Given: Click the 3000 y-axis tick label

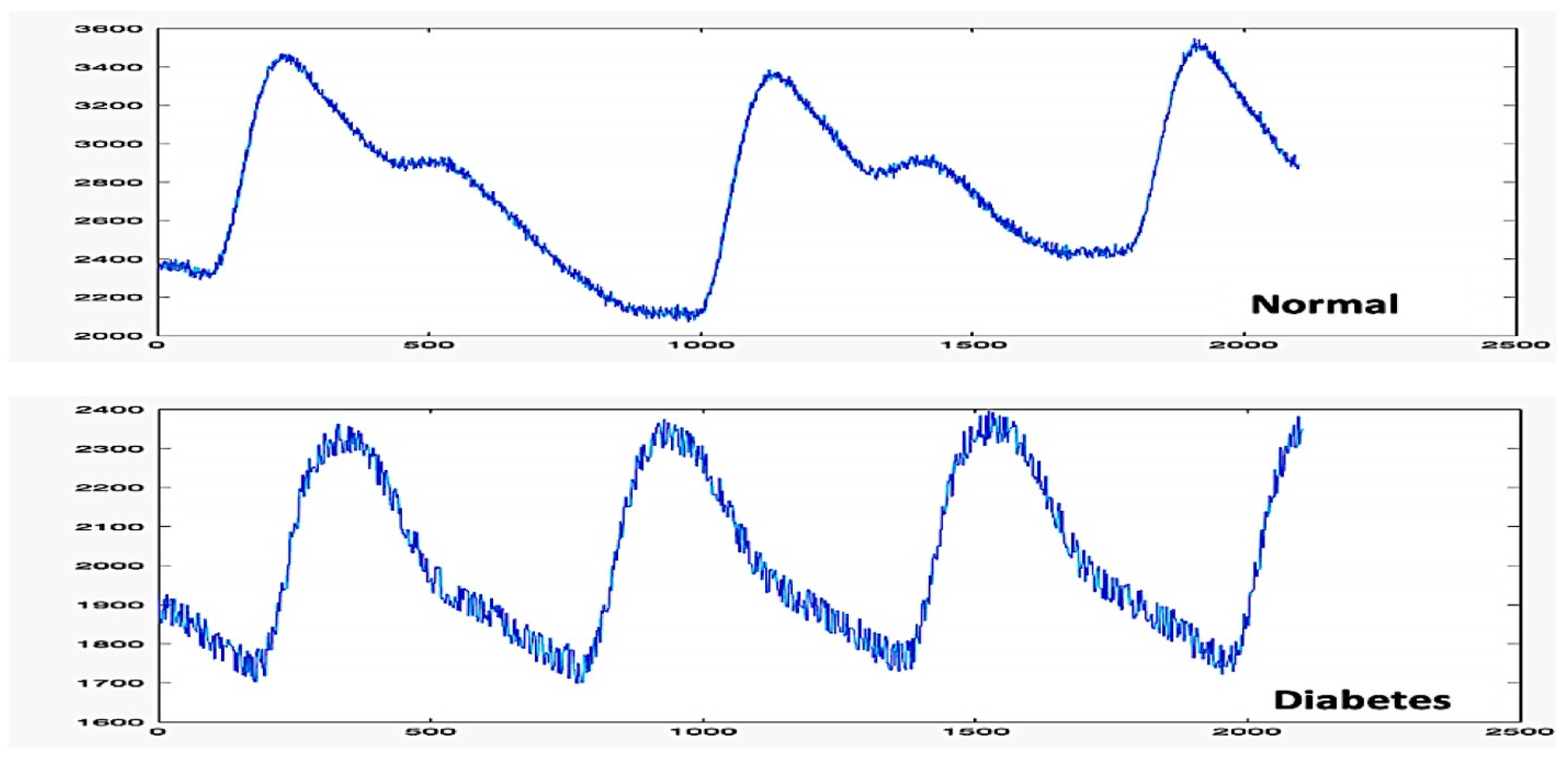Looking at the screenshot, I should click(x=108, y=144).
